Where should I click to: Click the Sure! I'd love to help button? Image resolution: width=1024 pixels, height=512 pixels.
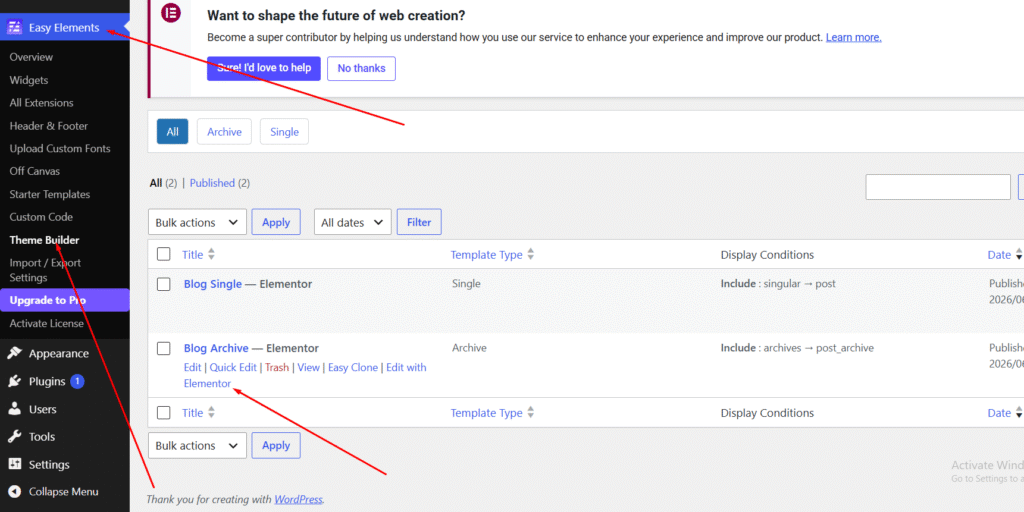(x=264, y=68)
